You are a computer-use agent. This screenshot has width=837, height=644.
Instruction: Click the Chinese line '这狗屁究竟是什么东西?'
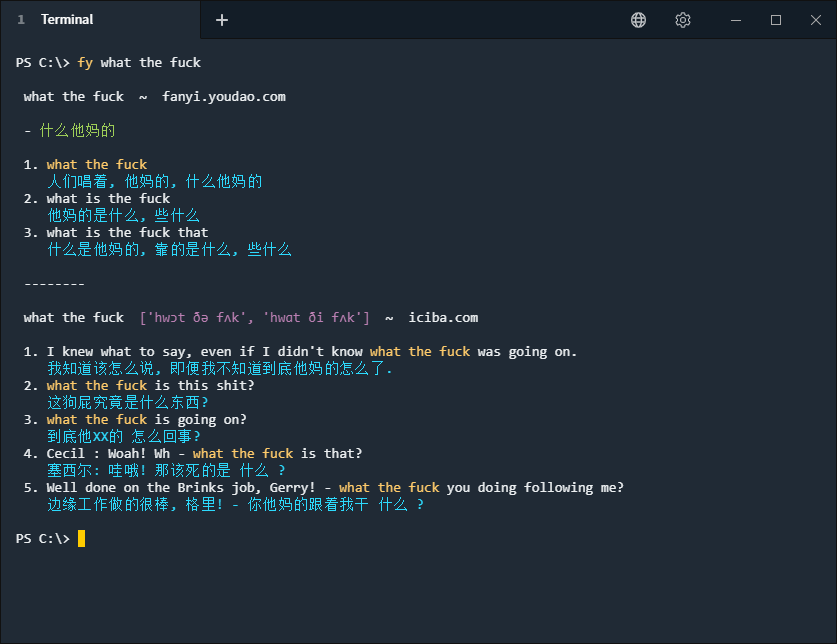[x=128, y=403]
